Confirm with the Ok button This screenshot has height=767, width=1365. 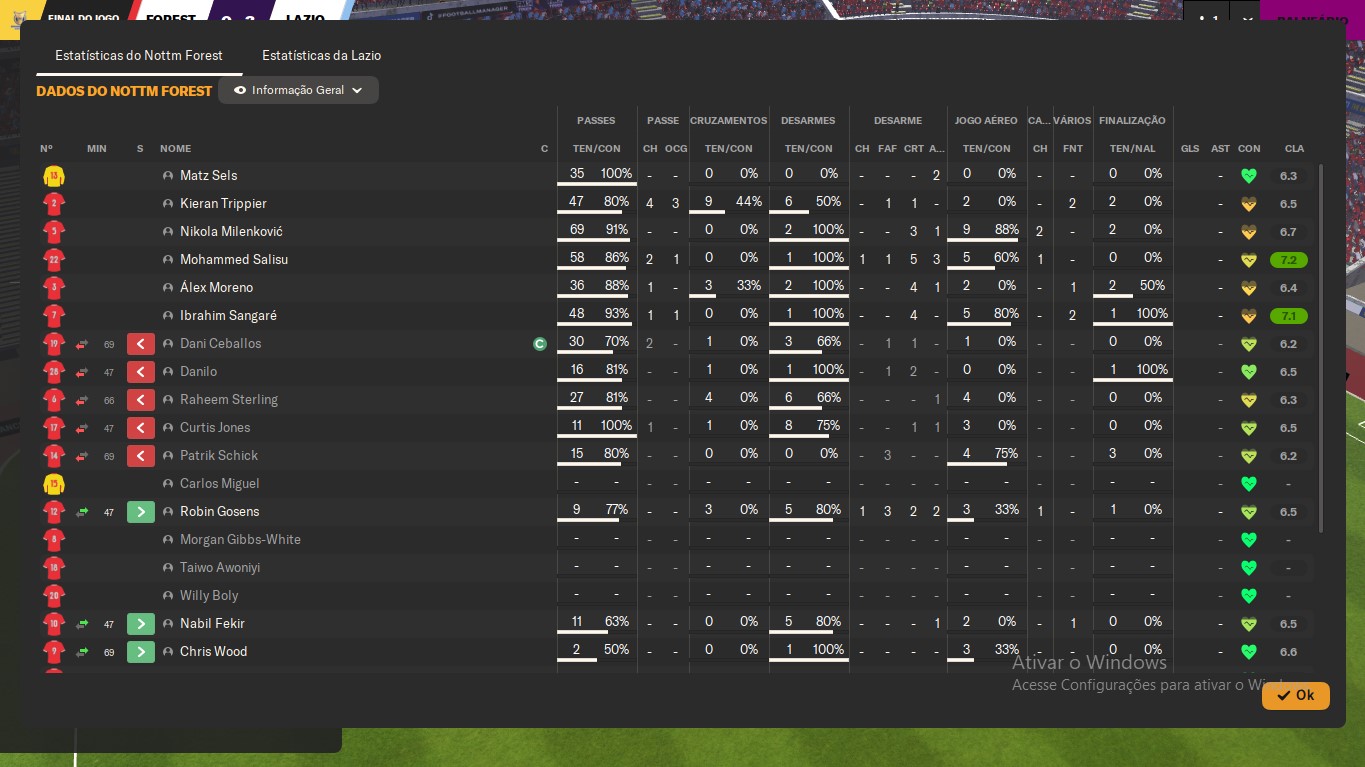pyautogui.click(x=1295, y=695)
